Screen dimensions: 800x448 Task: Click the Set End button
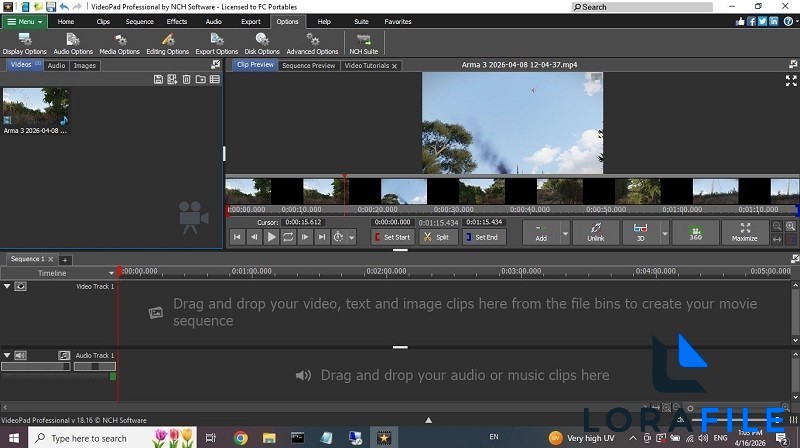click(x=482, y=237)
